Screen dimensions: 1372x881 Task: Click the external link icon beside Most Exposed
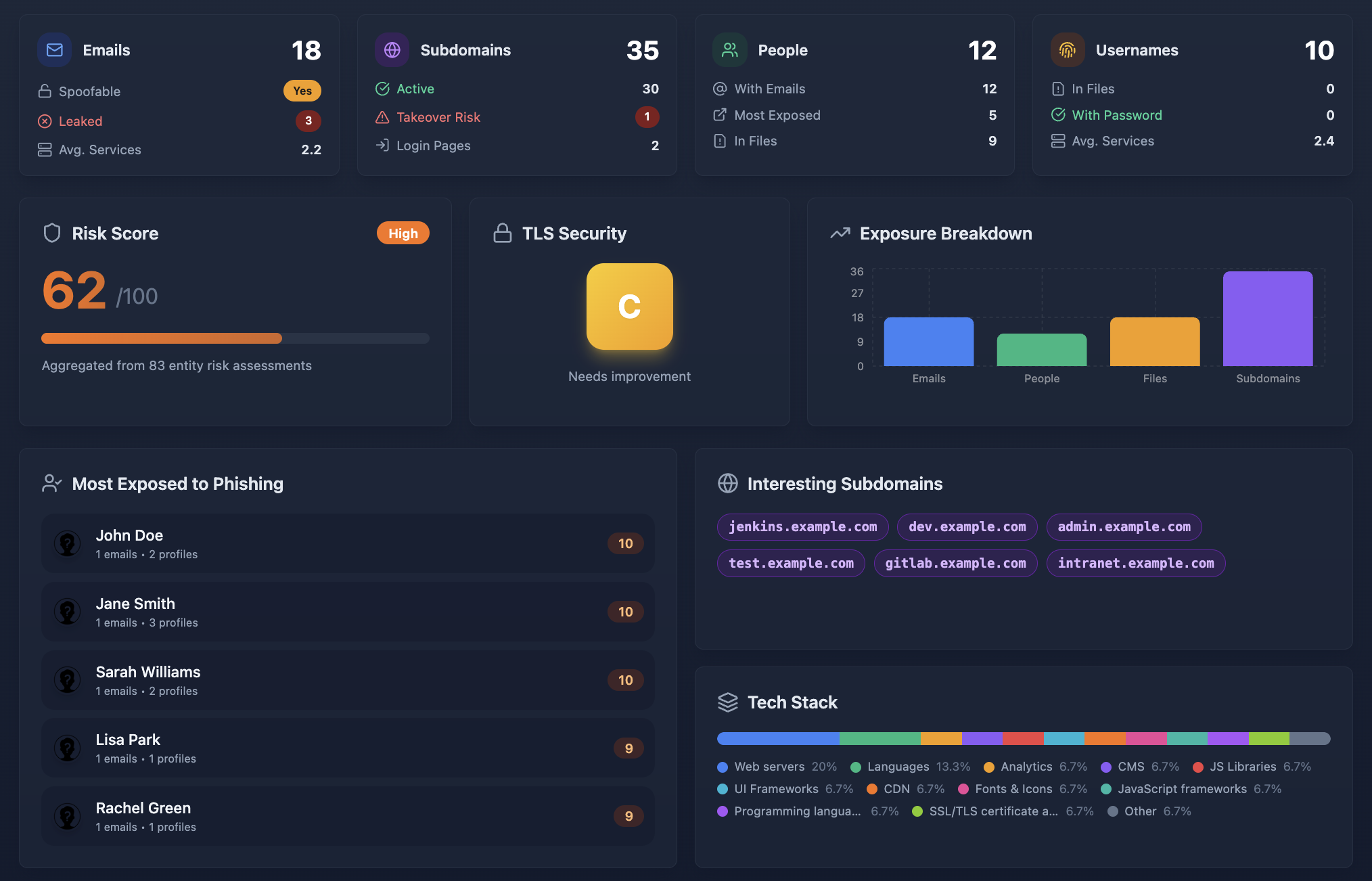[719, 115]
